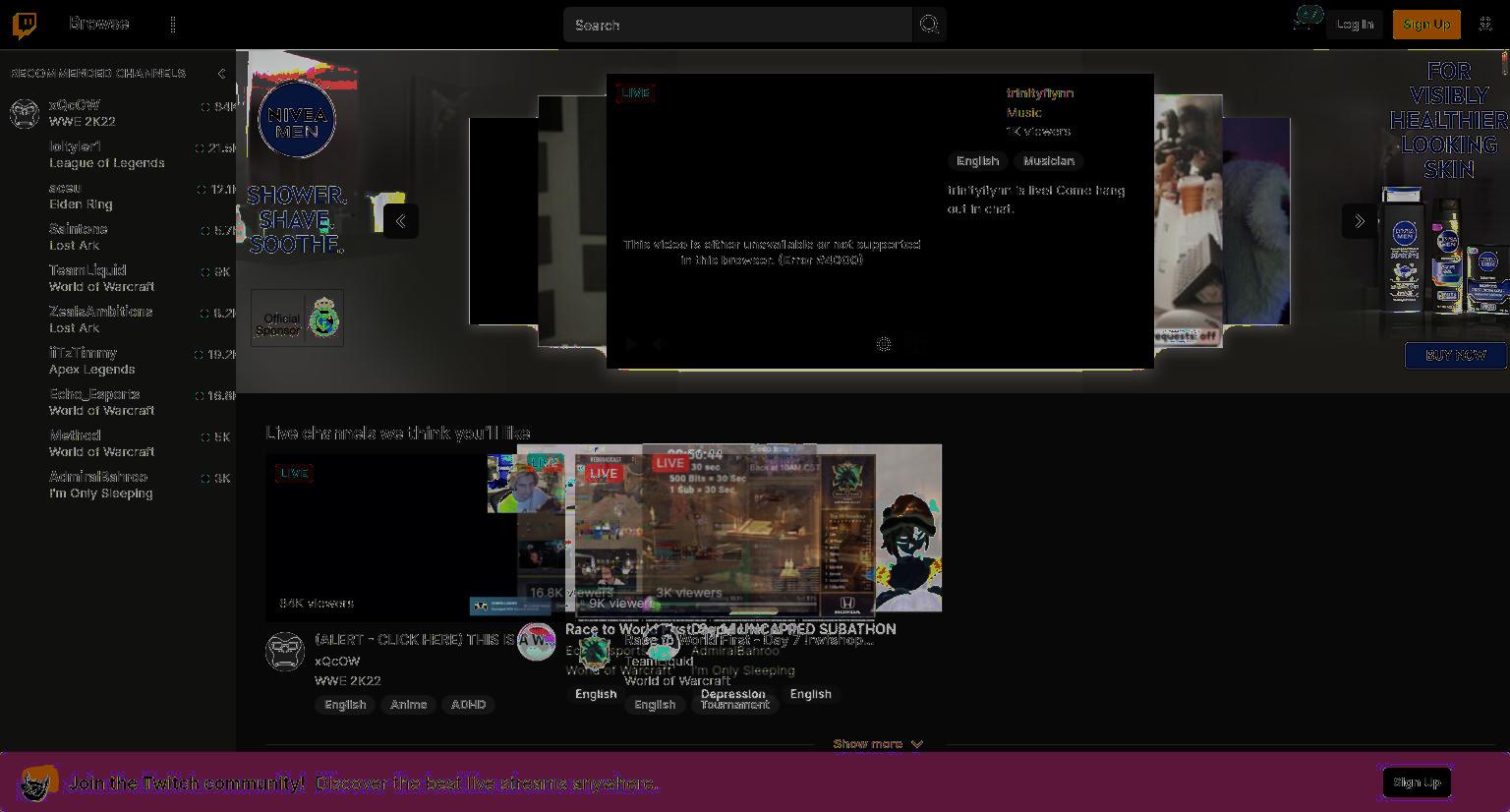Open Music category link in carousel
This screenshot has width=1510, height=812.
click(x=1023, y=112)
